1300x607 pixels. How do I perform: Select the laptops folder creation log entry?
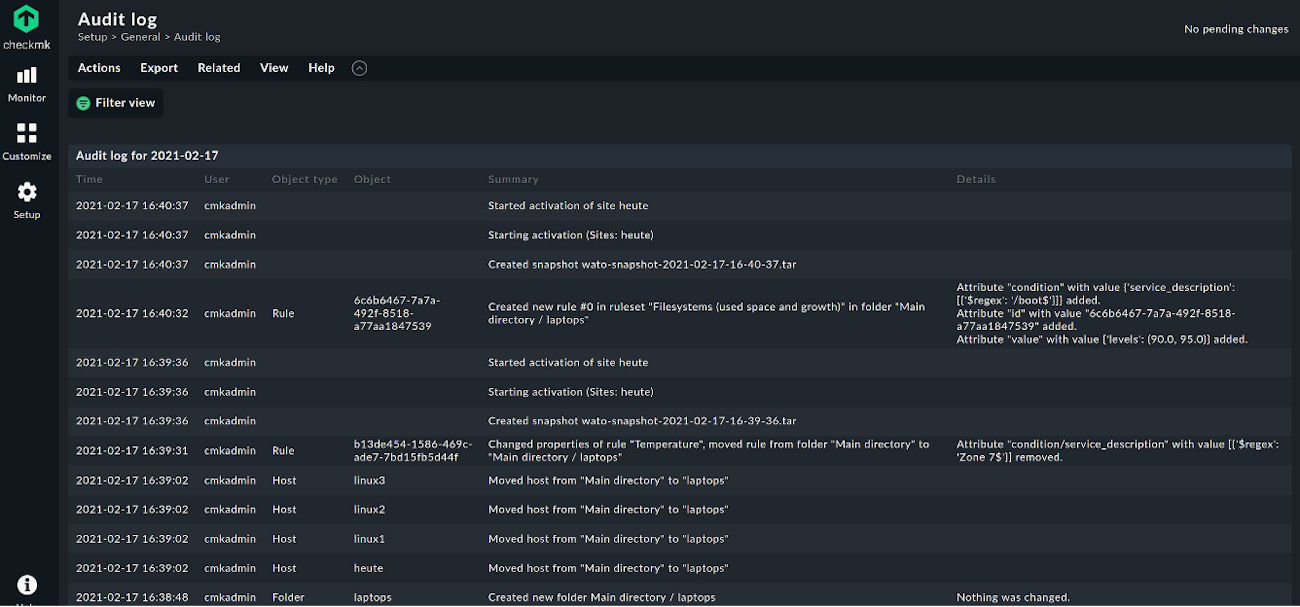click(679, 597)
